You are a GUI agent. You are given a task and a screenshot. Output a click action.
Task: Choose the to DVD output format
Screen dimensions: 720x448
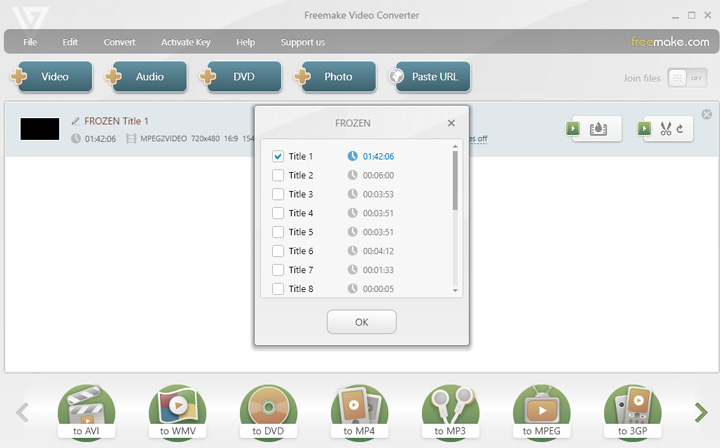(268, 412)
